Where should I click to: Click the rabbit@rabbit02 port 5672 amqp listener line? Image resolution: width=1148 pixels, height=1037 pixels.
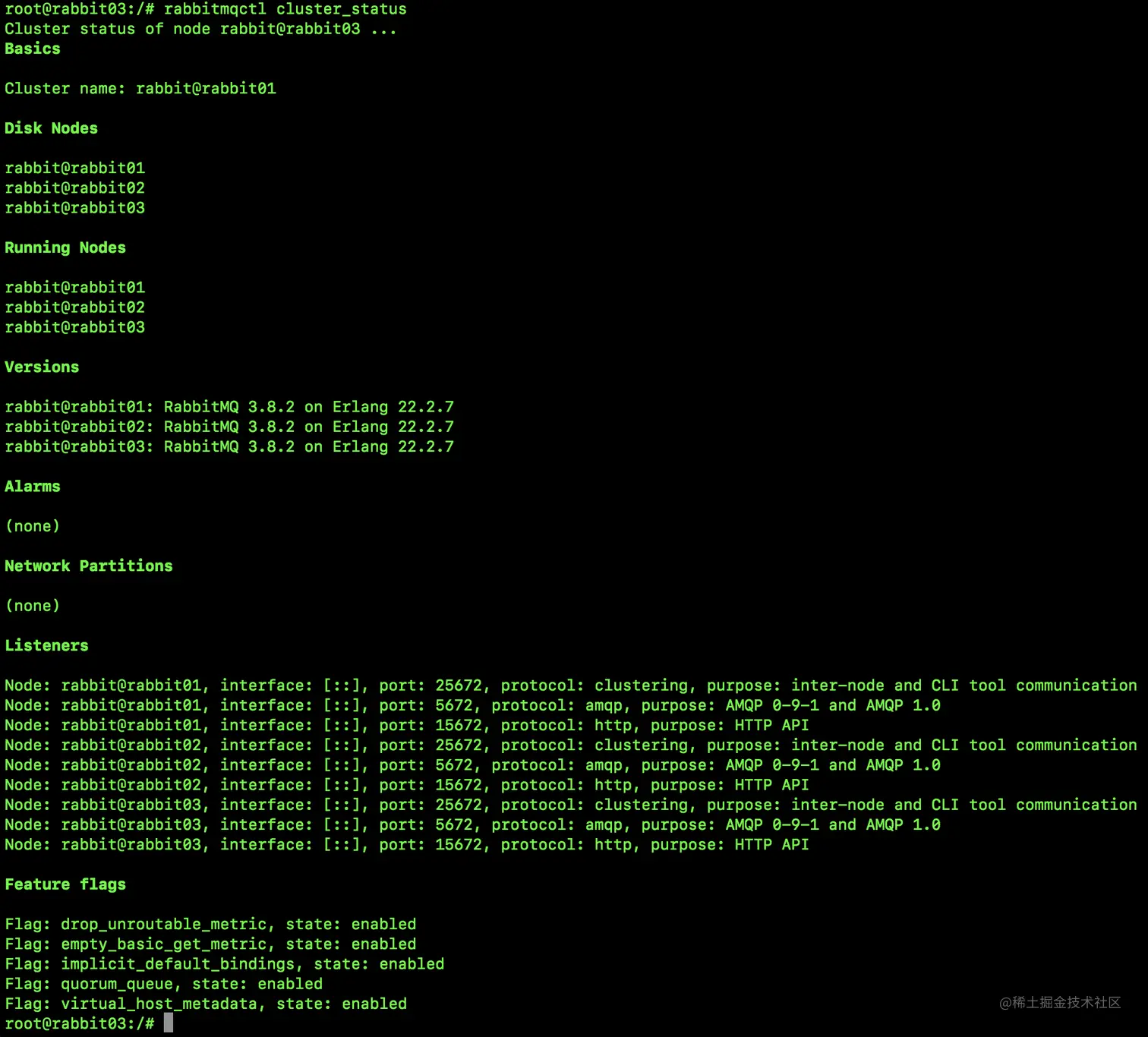click(x=473, y=765)
